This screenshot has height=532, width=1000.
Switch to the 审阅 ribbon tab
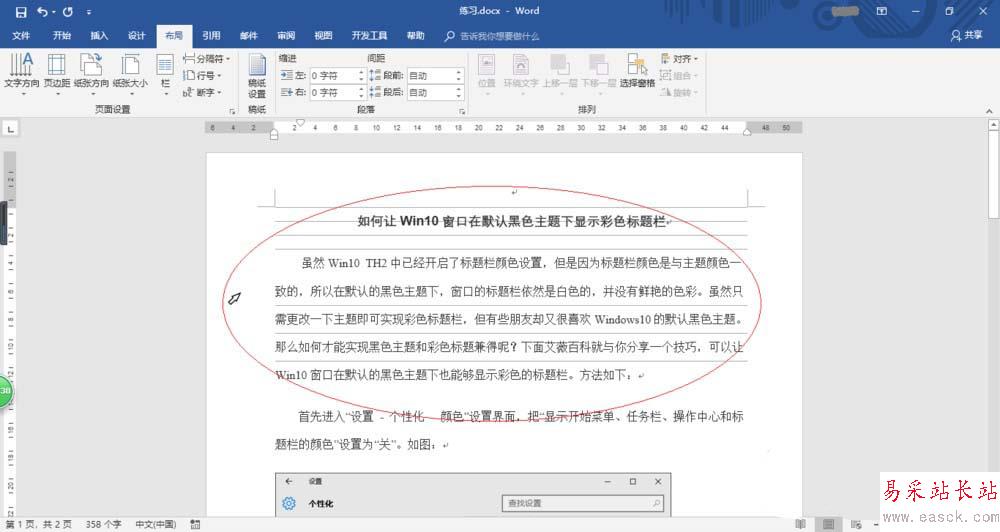coord(286,36)
